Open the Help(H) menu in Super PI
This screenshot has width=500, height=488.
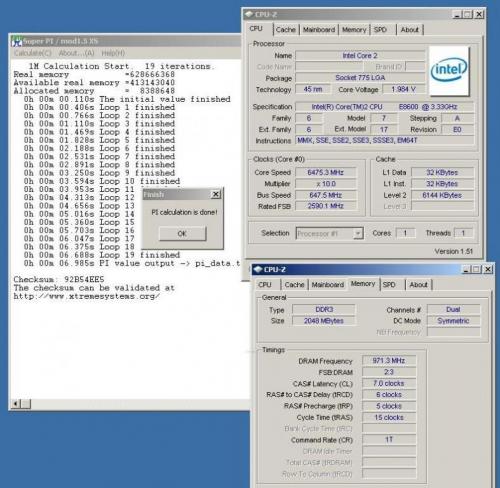point(113,53)
